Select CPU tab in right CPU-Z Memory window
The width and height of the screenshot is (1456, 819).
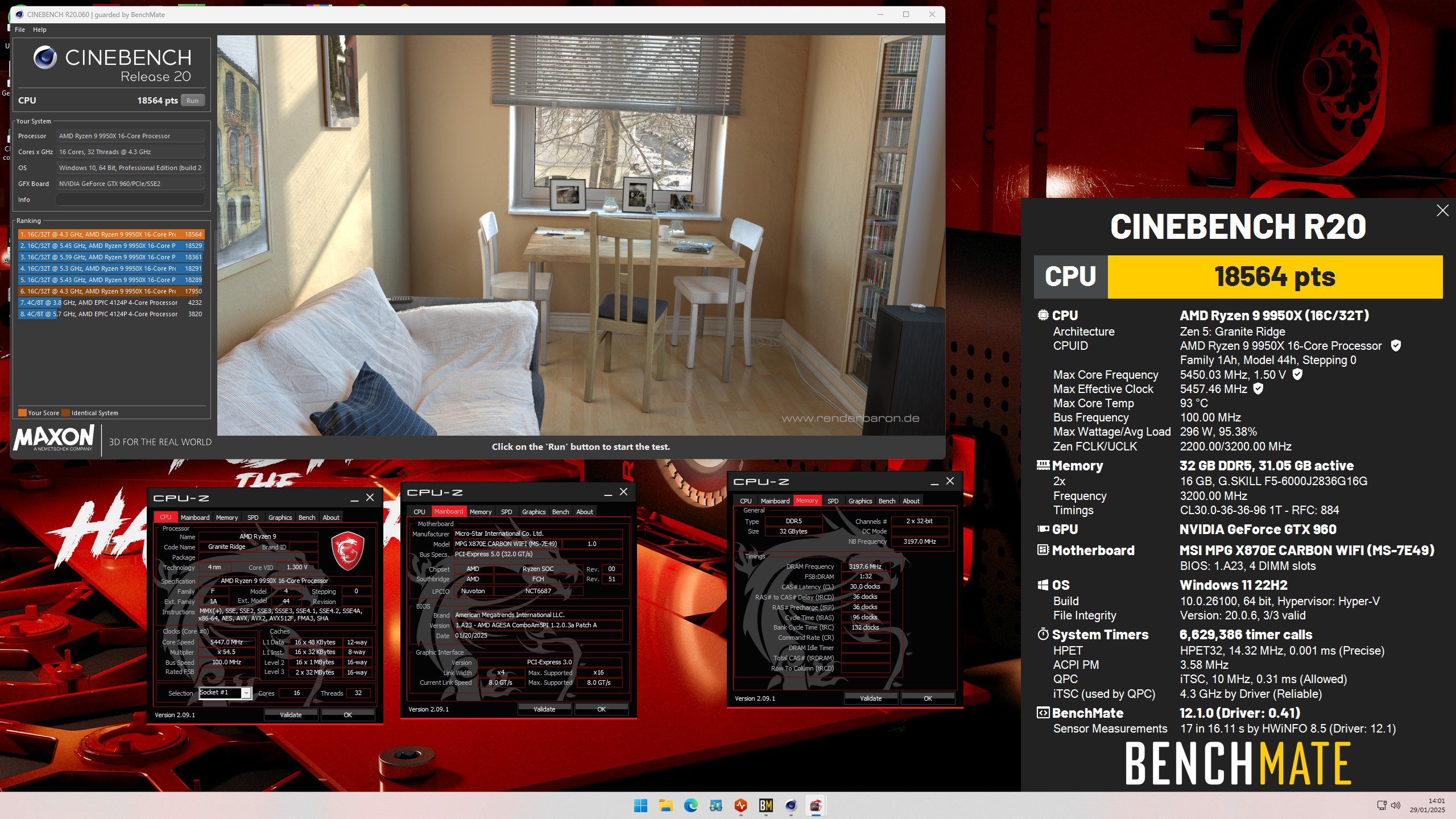tap(746, 501)
